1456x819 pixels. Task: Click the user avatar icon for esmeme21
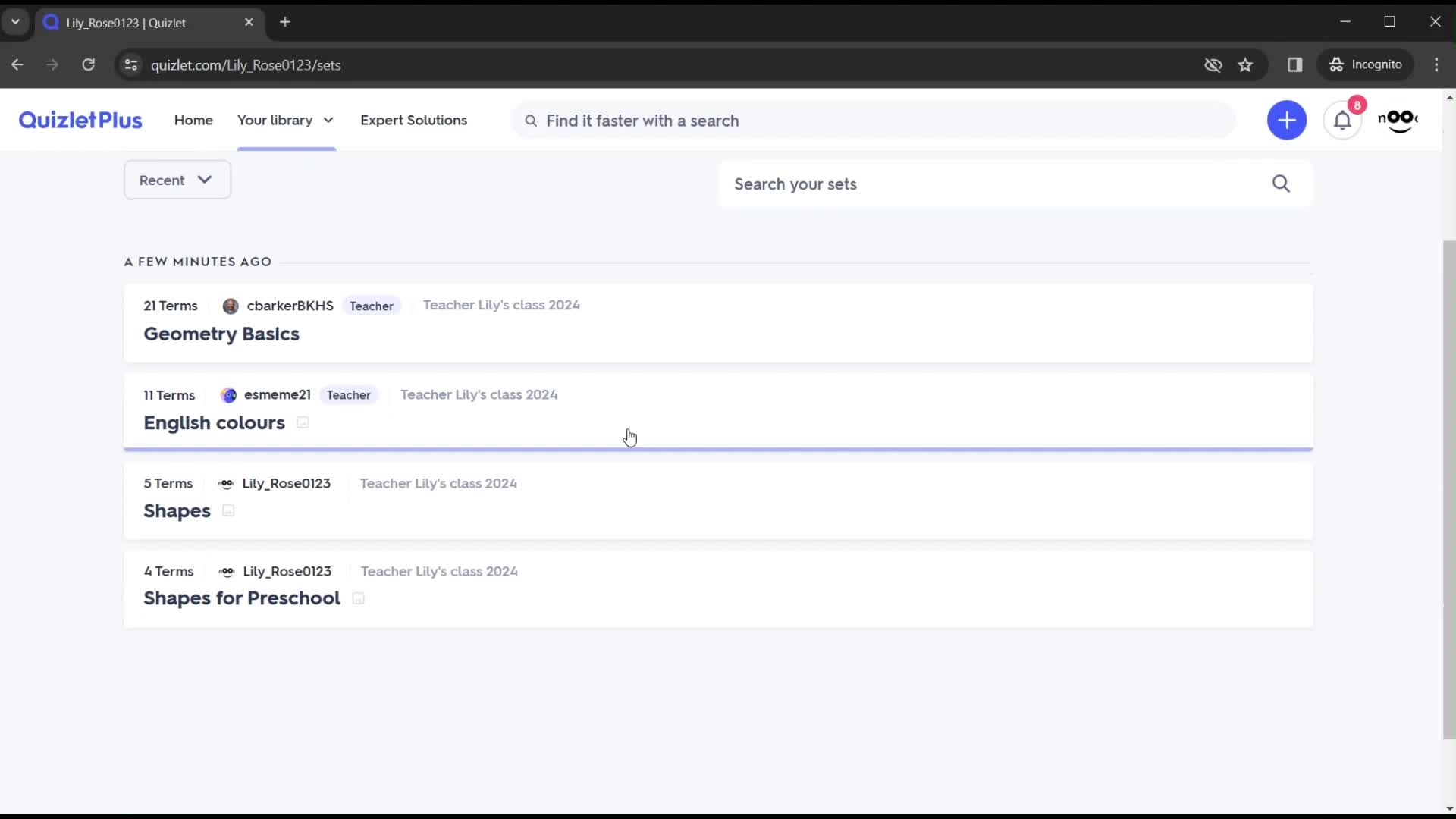point(228,394)
